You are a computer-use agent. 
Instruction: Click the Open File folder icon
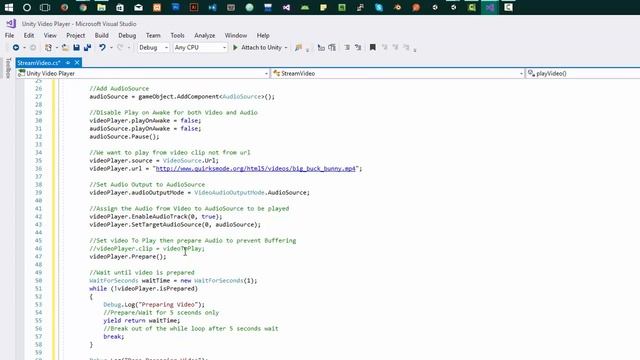[65, 48]
